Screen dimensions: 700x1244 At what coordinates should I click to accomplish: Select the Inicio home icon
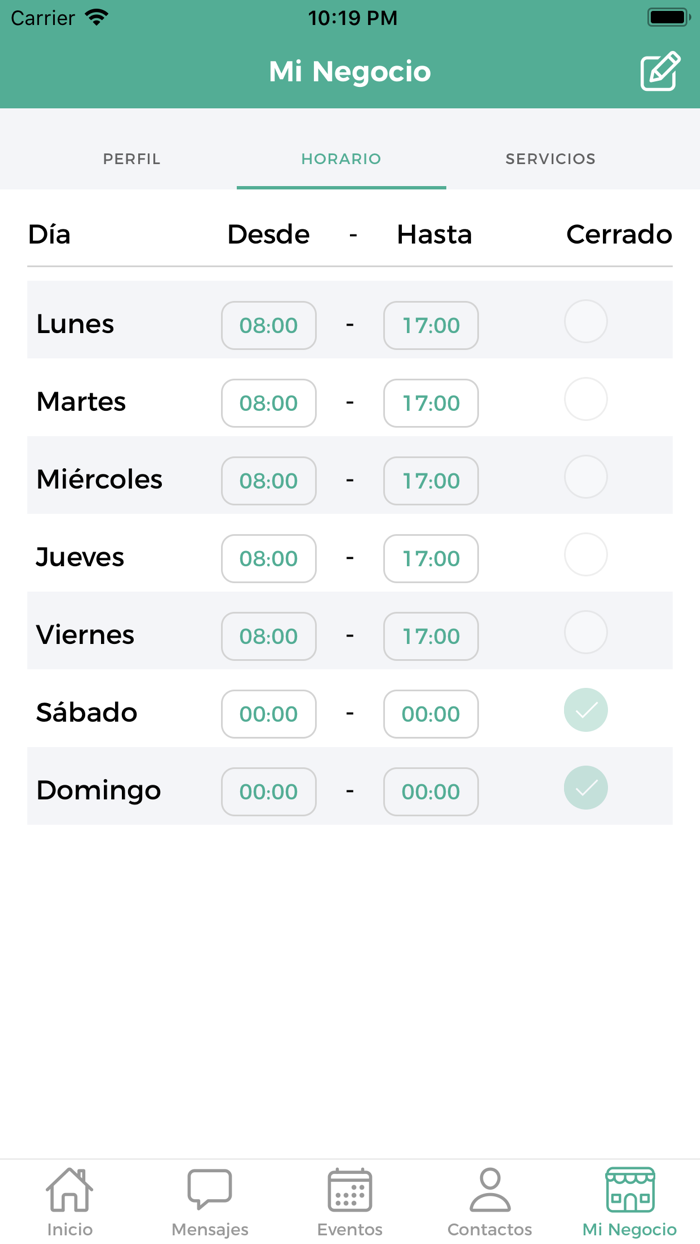click(x=69, y=1195)
